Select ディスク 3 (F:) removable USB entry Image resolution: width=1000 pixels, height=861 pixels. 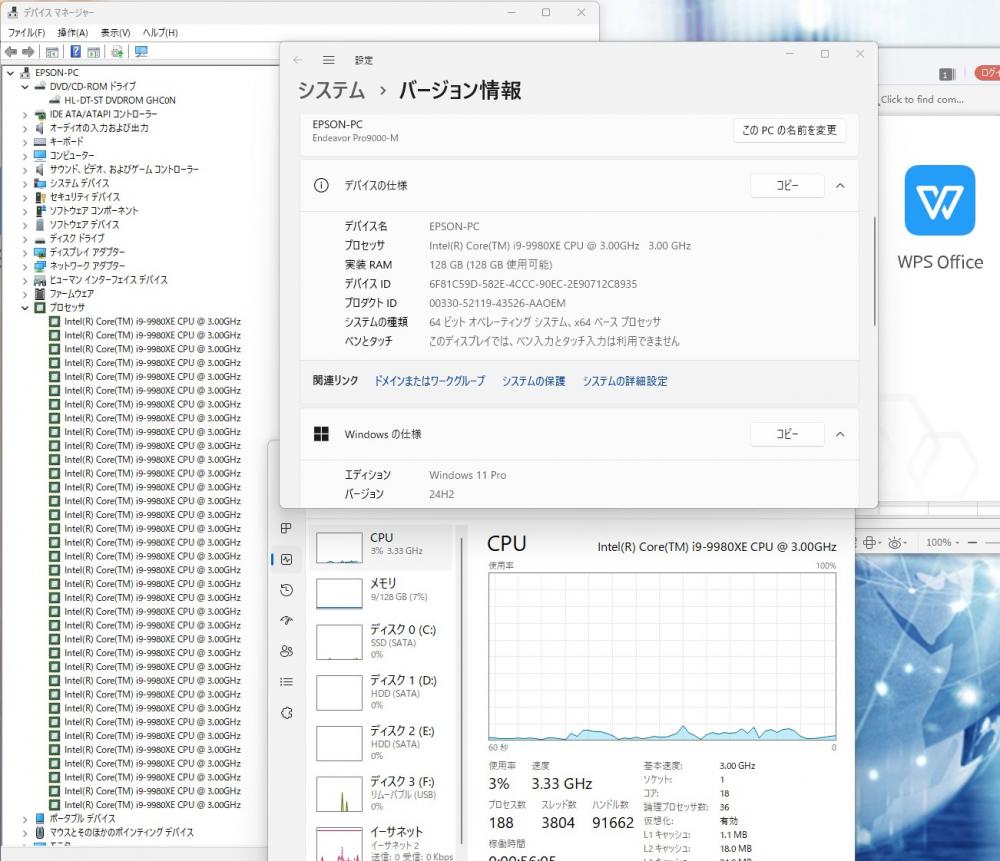(381, 793)
